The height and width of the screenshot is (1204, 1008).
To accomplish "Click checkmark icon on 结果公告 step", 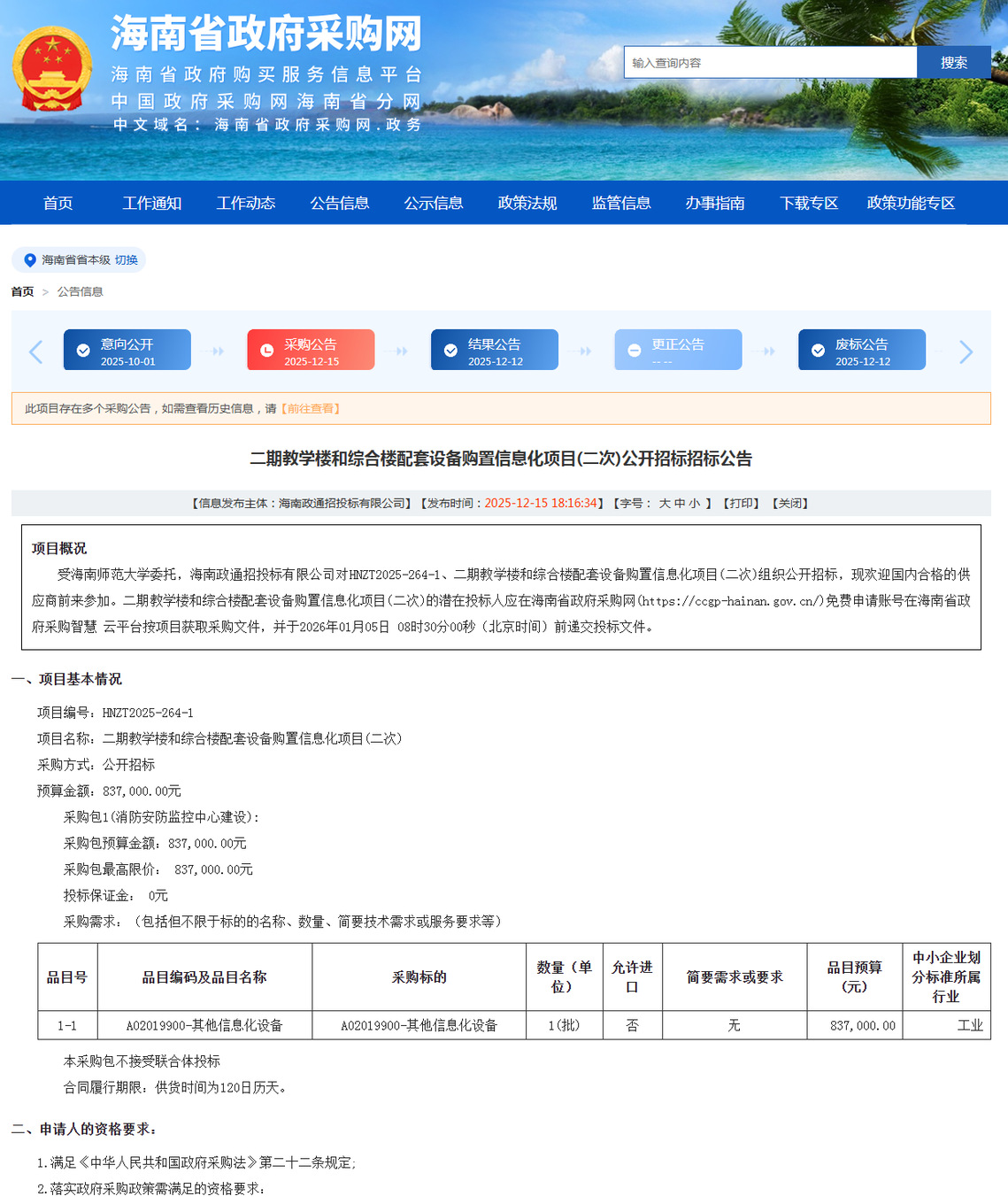I will click(450, 351).
